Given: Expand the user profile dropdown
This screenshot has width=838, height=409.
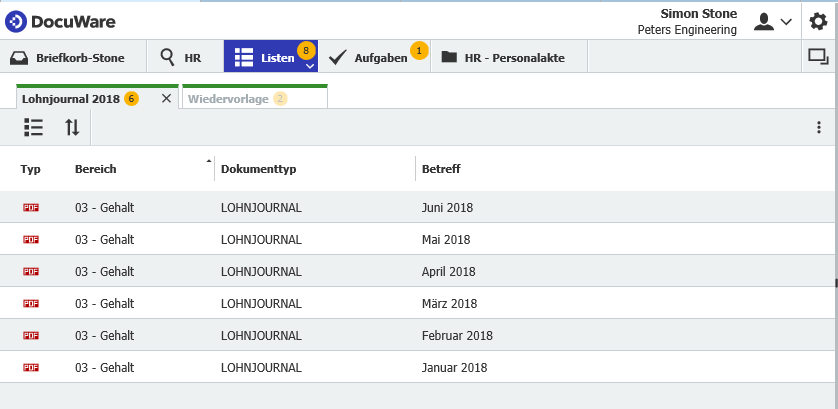Looking at the screenshot, I should point(773,21).
